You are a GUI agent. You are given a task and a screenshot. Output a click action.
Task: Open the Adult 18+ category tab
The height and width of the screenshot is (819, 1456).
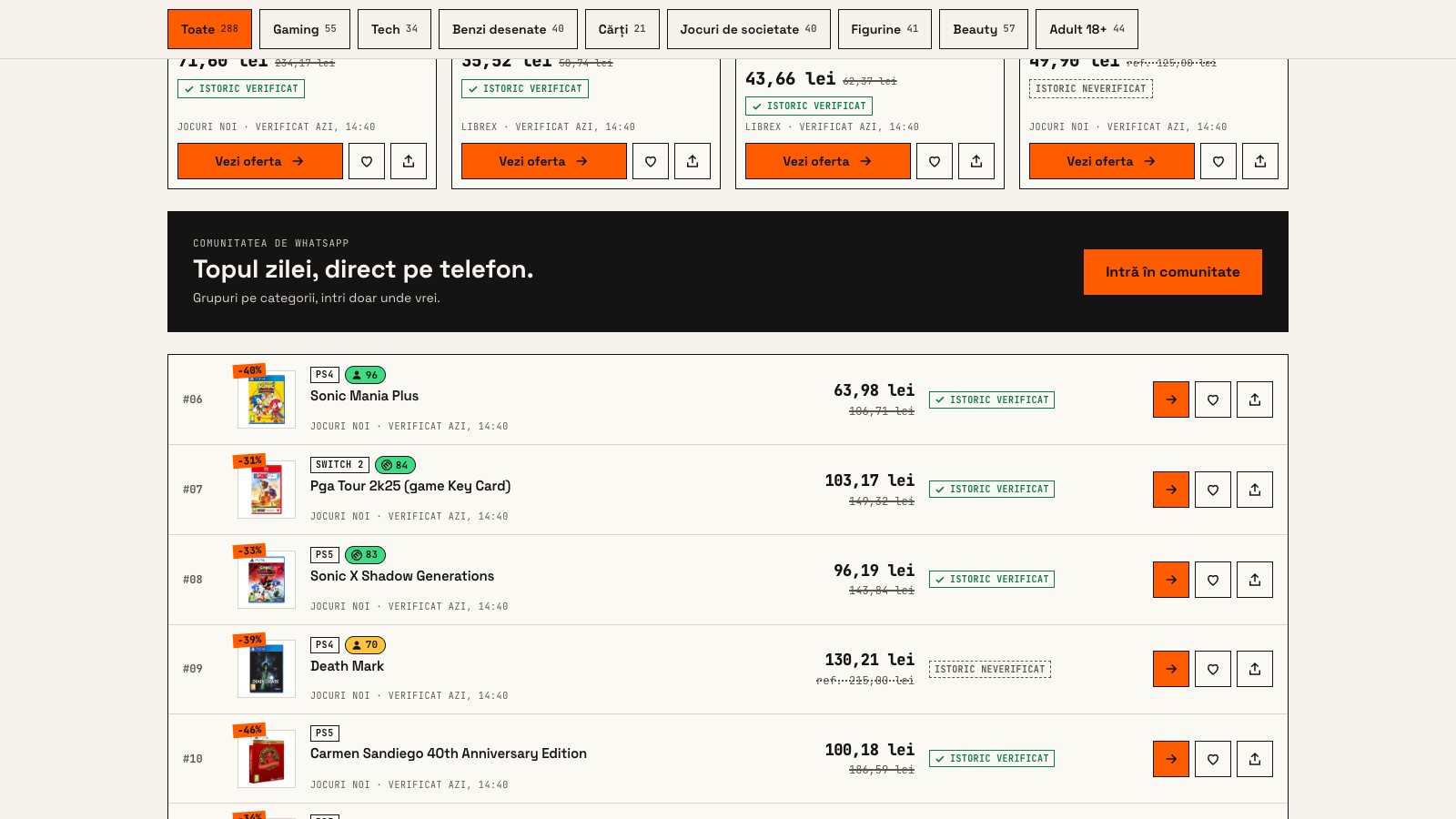[1087, 29]
